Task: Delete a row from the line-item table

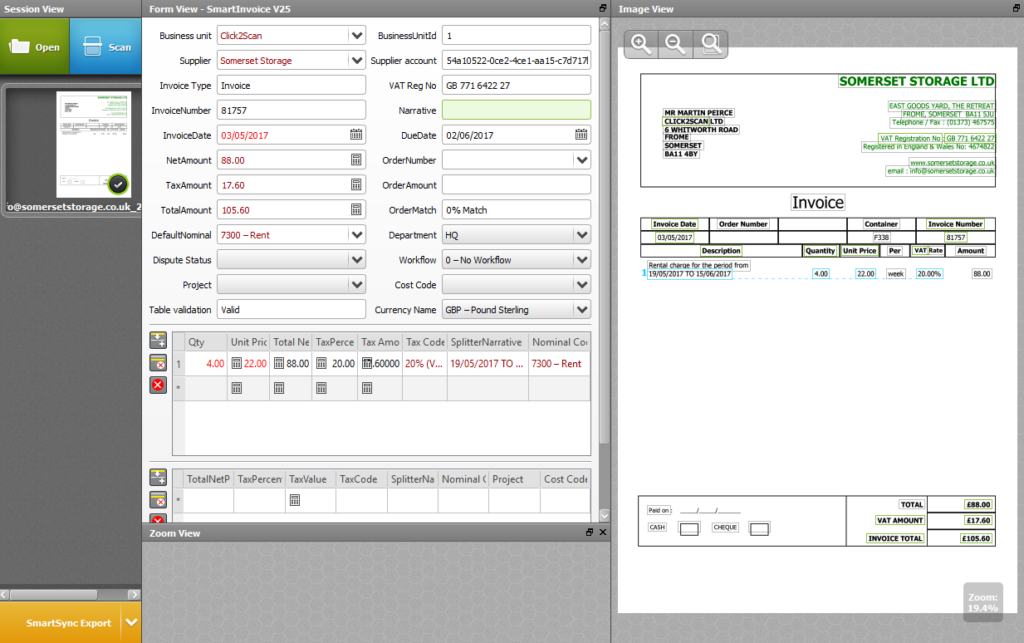Action: pyautogui.click(x=158, y=363)
